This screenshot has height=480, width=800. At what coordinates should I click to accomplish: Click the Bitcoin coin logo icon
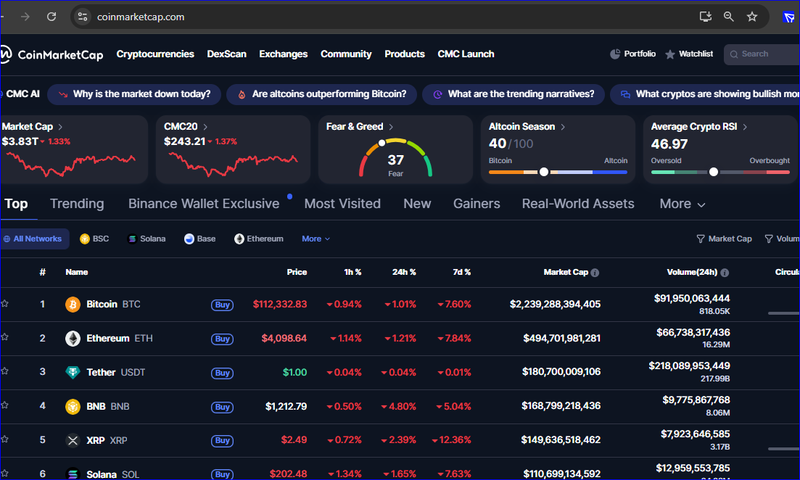73,304
